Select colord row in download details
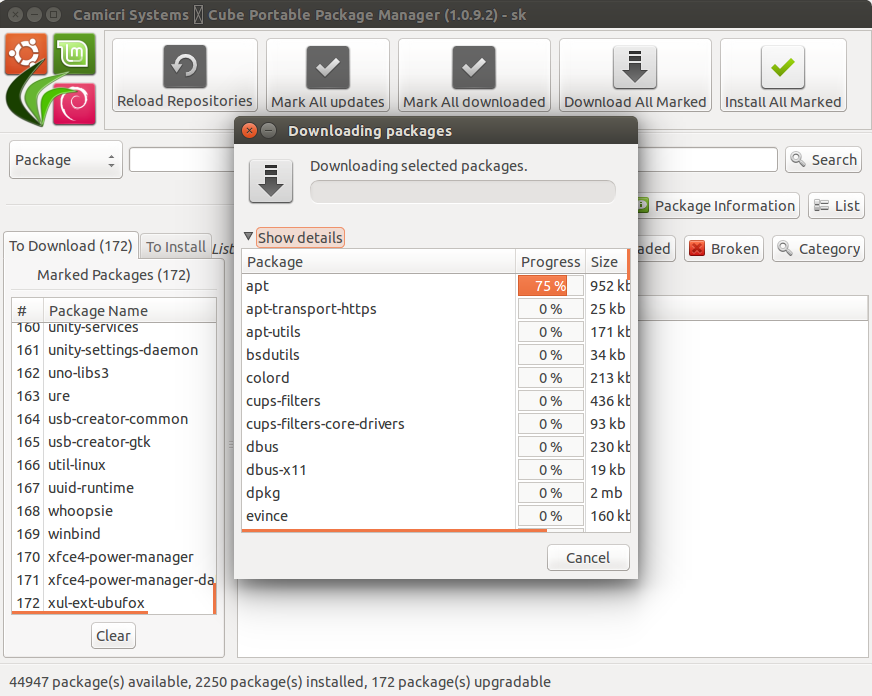 (436, 378)
